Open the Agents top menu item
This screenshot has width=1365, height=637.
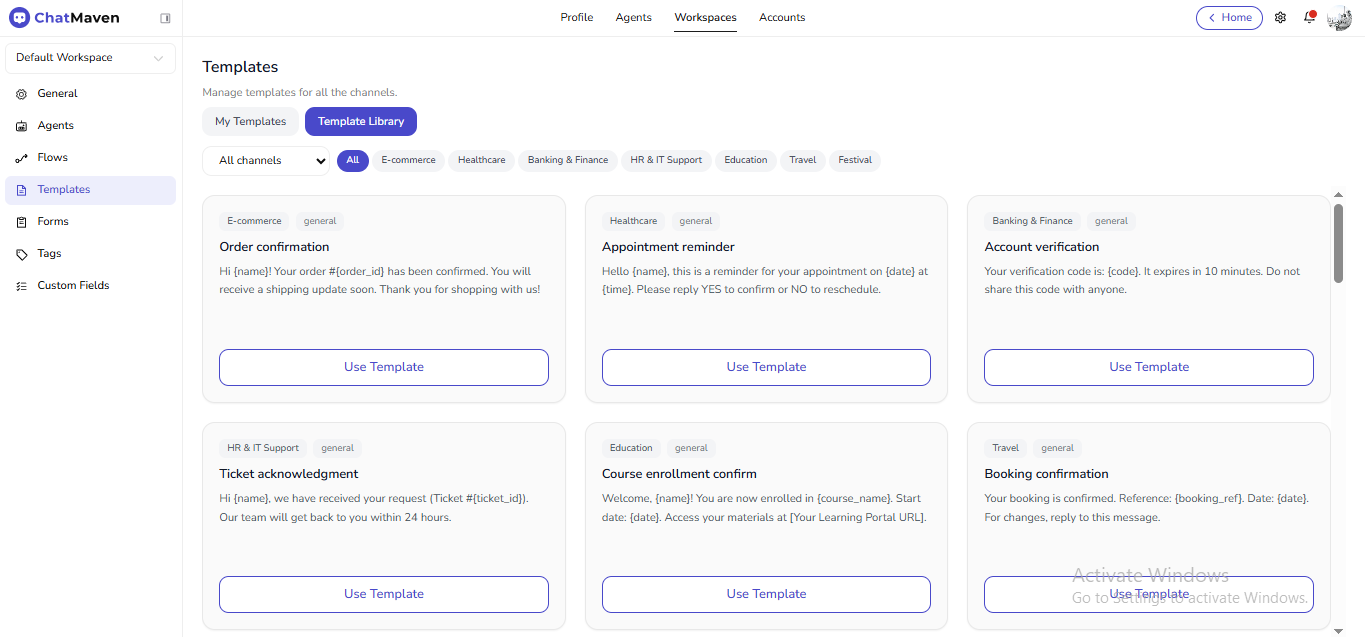point(634,18)
